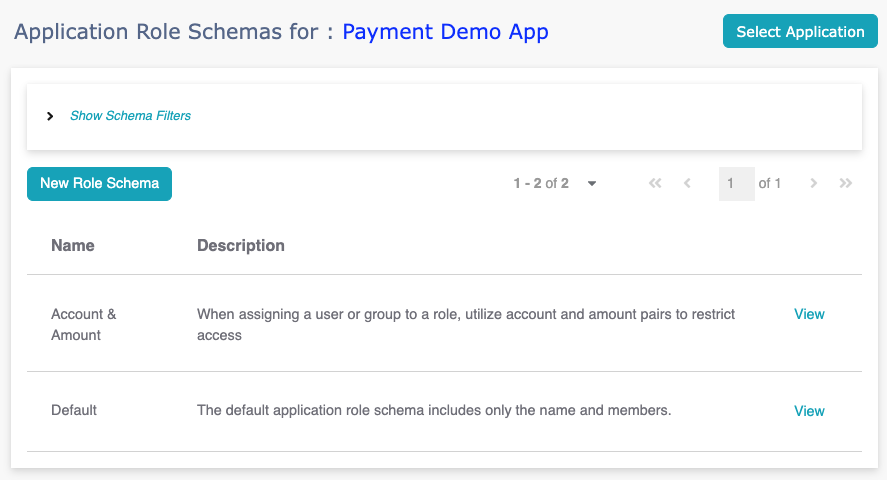This screenshot has height=480, width=887.
Task: Open the rows-per-page dropdown arrow
Action: click(x=592, y=184)
